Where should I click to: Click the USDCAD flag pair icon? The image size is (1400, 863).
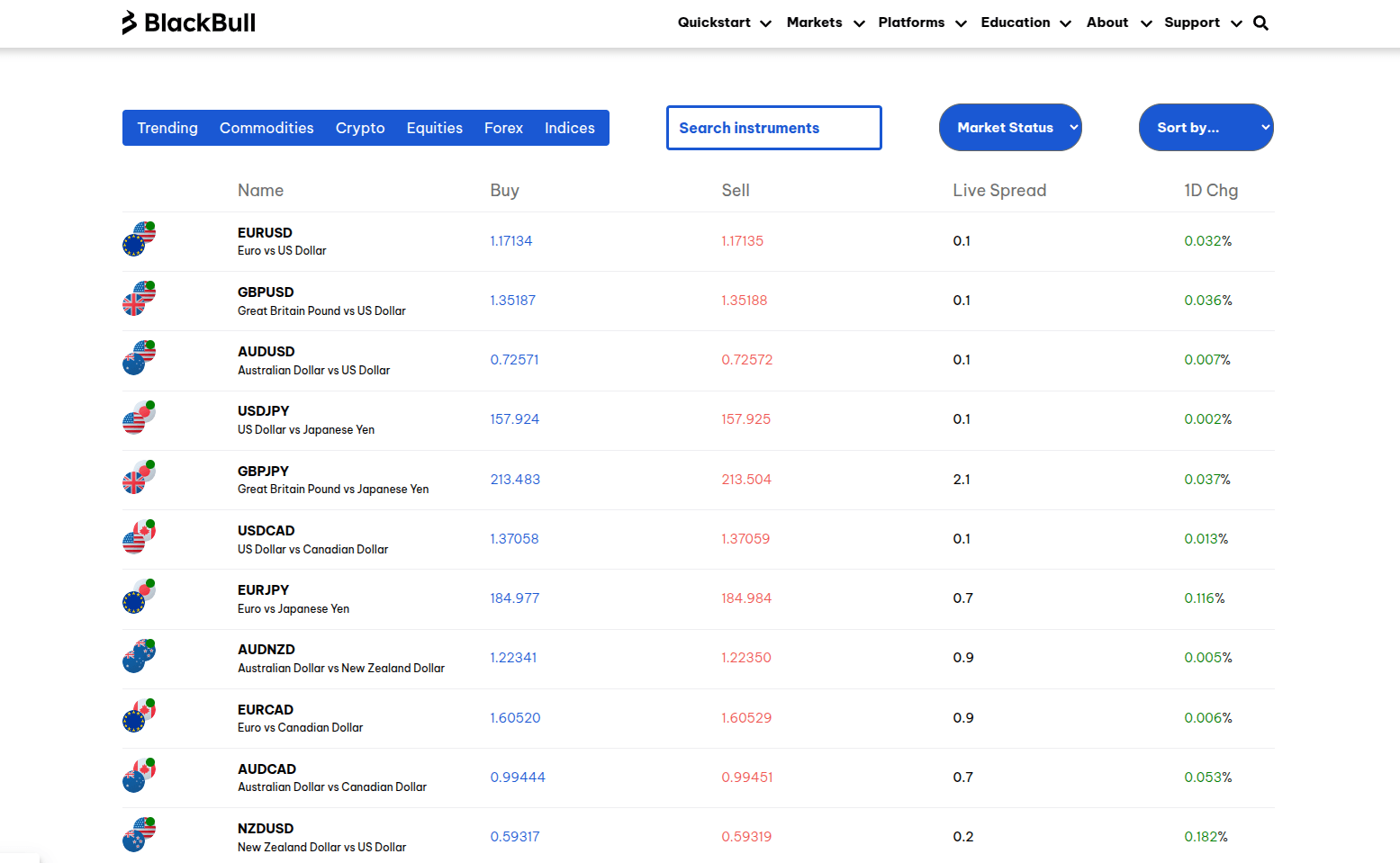tap(139, 537)
